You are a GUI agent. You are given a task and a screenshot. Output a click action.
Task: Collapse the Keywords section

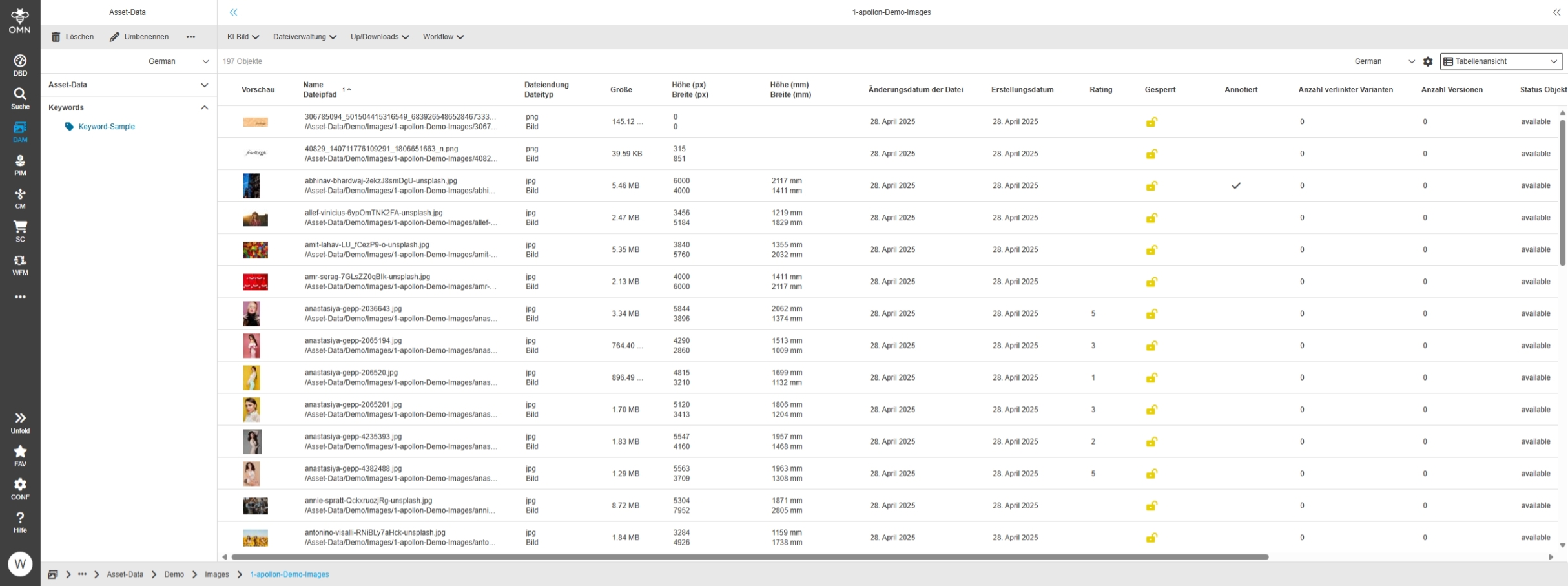pyautogui.click(x=129, y=107)
